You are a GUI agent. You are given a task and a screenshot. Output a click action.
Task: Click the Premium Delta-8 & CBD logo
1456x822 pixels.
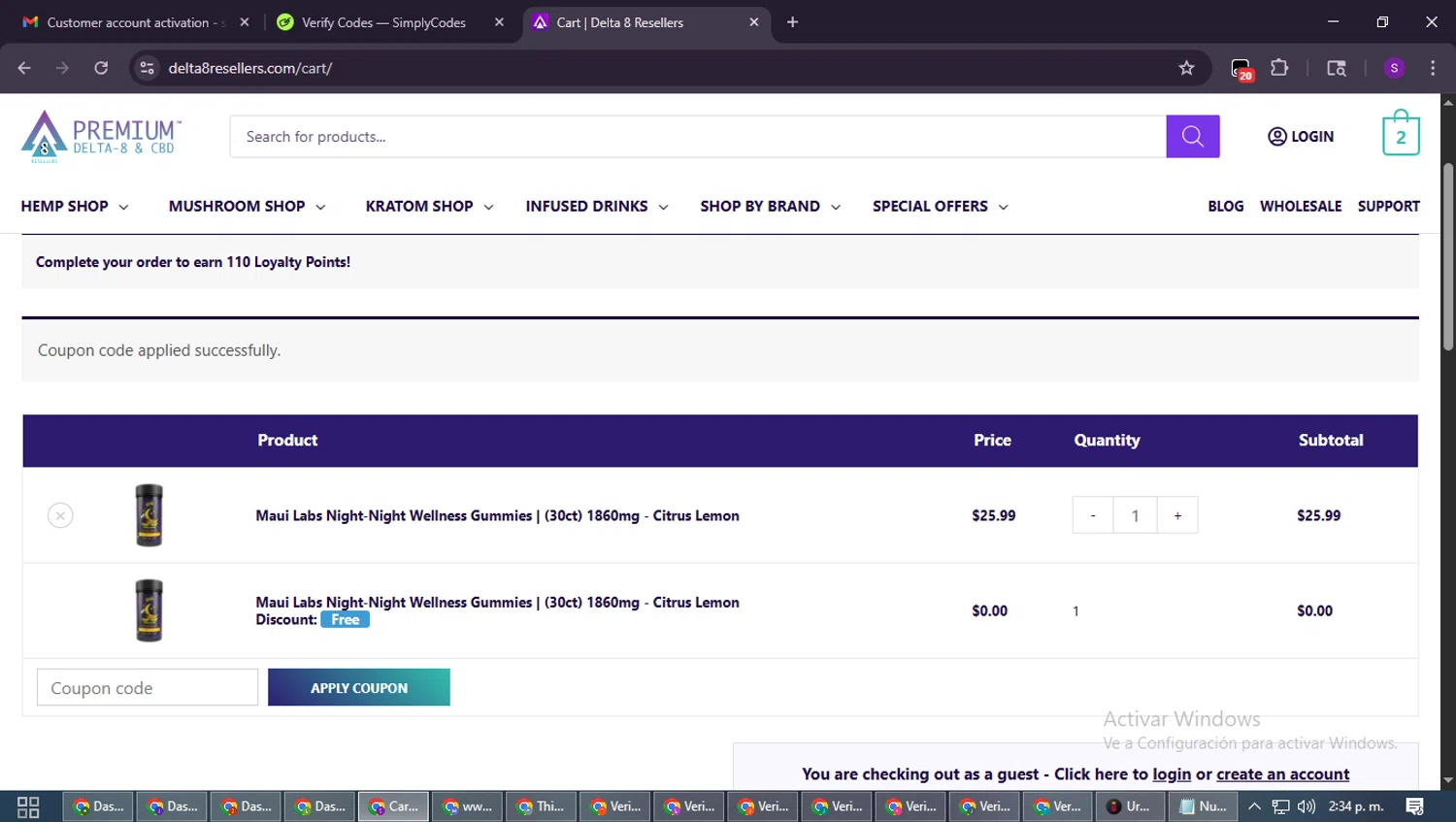point(101,137)
